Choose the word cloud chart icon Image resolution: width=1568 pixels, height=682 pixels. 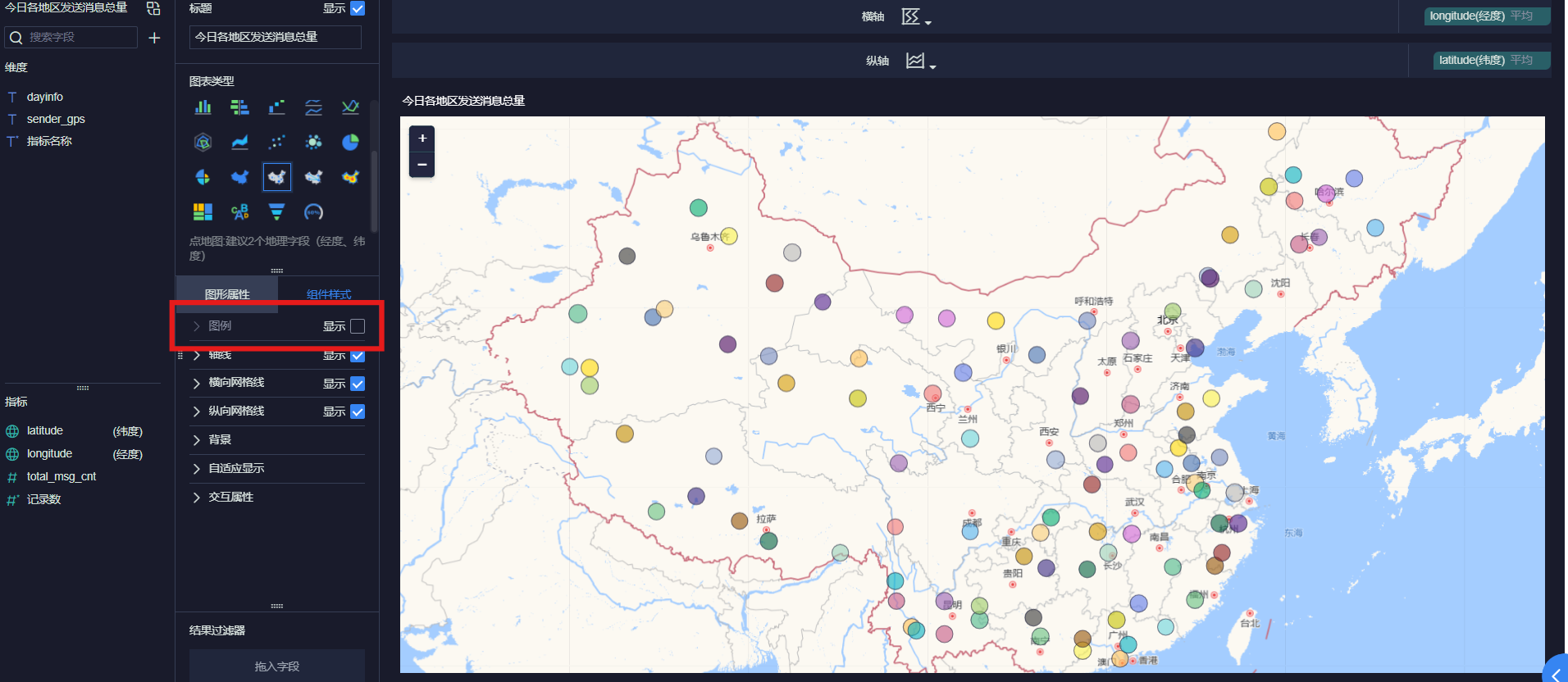239,212
